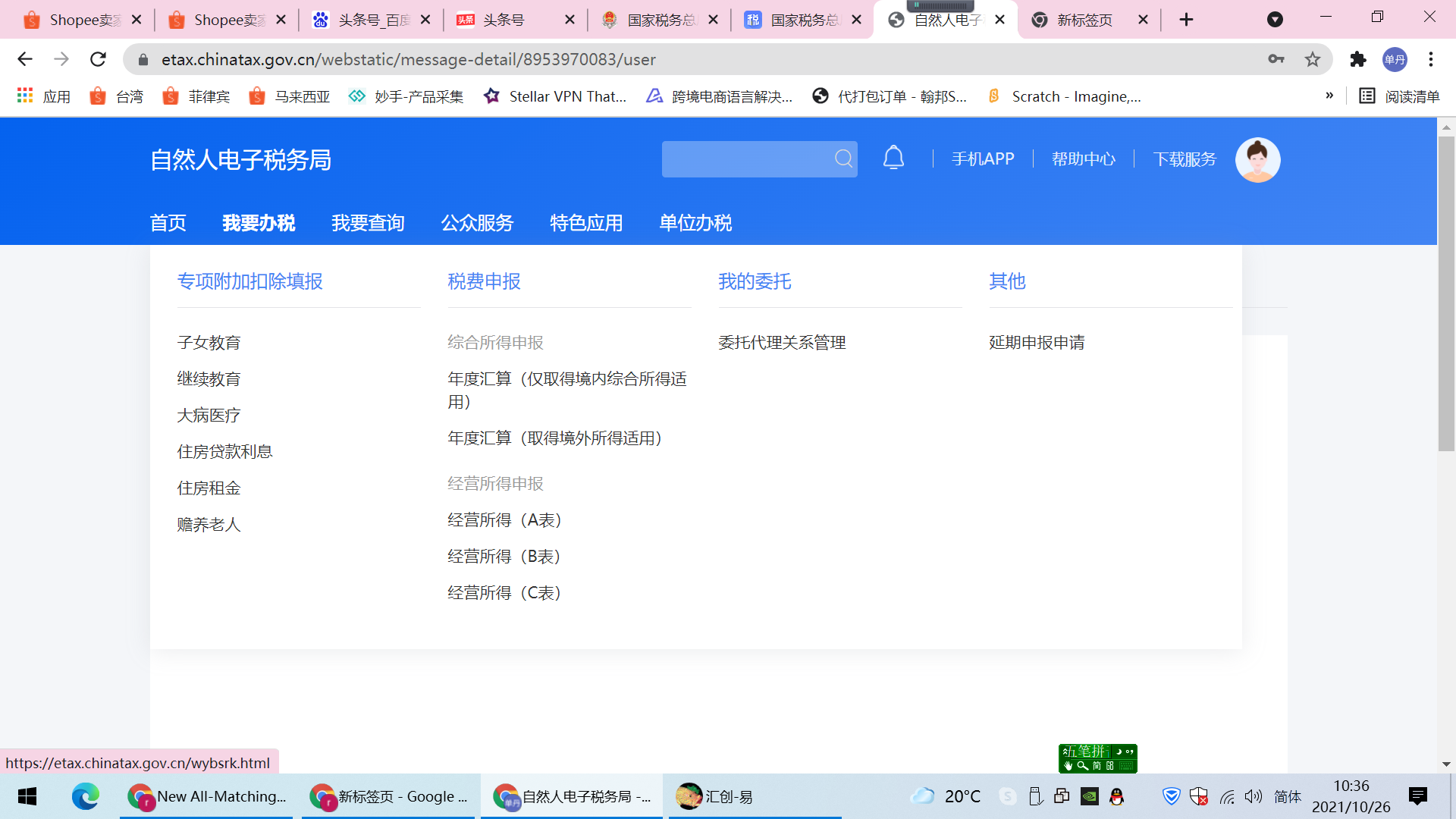Open QQ from the system tray penguin icon
1456x819 pixels.
[1115, 797]
